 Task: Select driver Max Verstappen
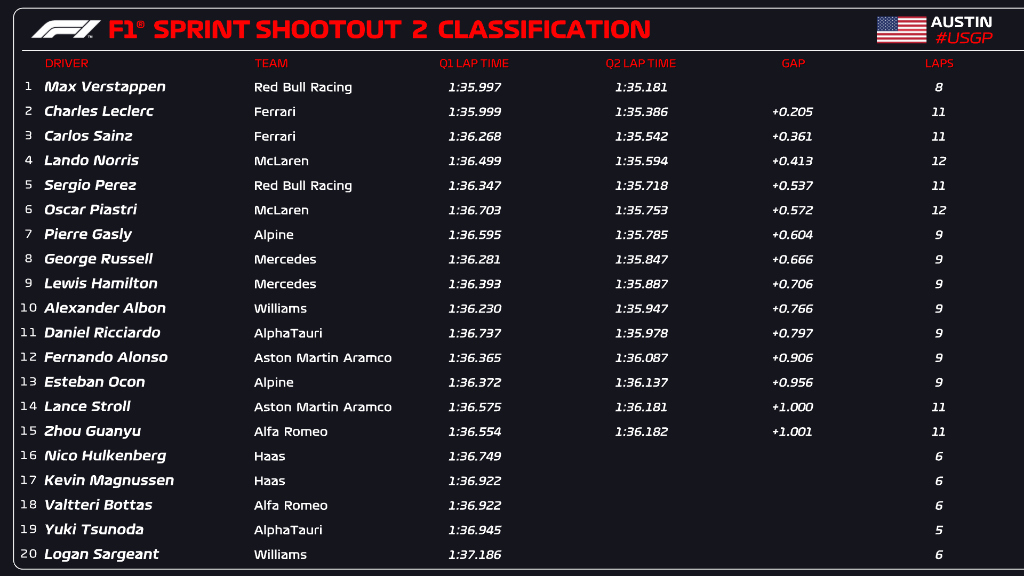pyautogui.click(x=105, y=87)
